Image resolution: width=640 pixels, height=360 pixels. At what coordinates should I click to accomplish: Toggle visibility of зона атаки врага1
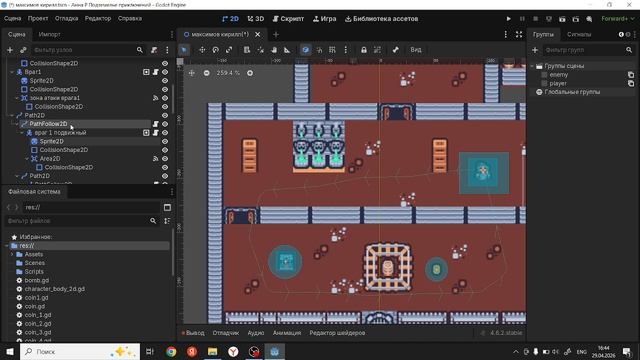(x=165, y=98)
